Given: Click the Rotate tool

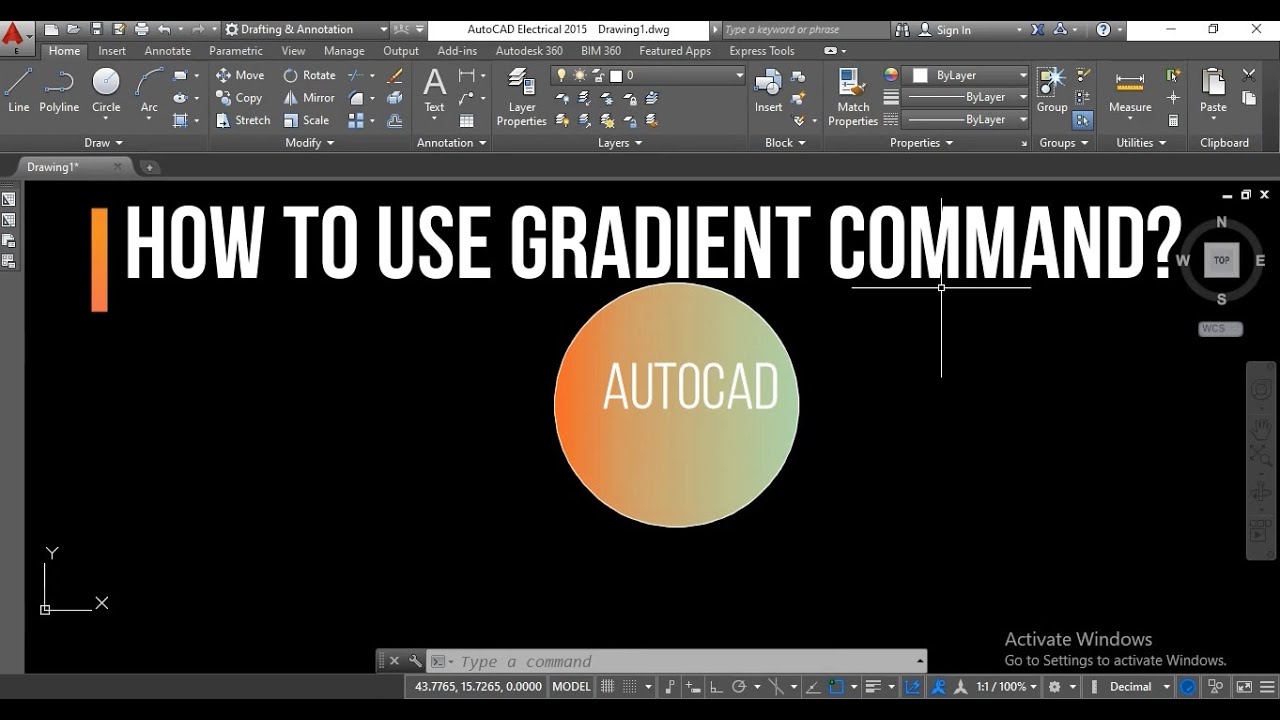Looking at the screenshot, I should coord(309,75).
